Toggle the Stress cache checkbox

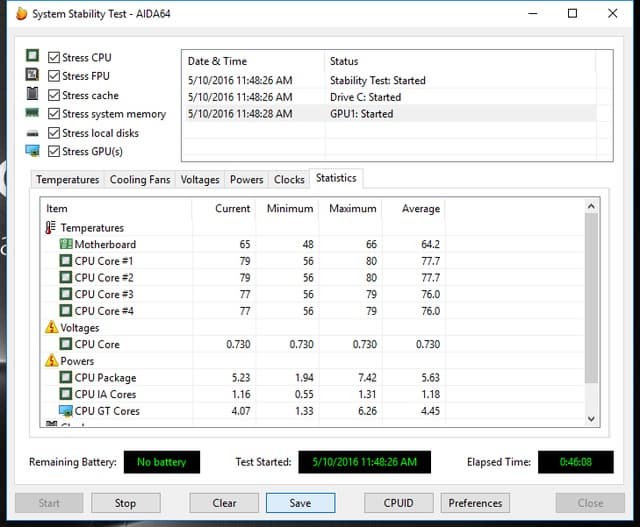[54, 95]
